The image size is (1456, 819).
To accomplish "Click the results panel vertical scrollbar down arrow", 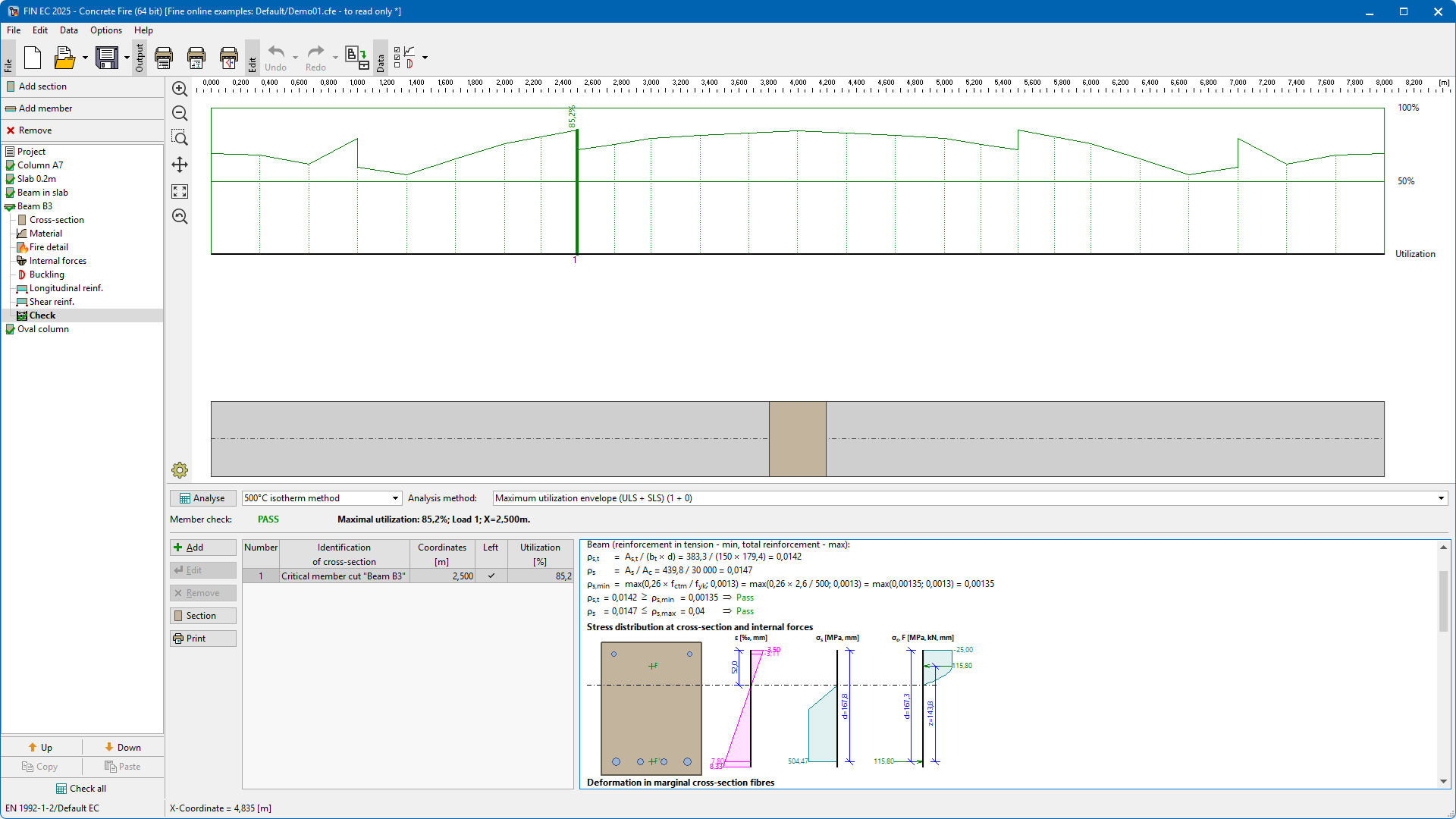I will (1443, 782).
